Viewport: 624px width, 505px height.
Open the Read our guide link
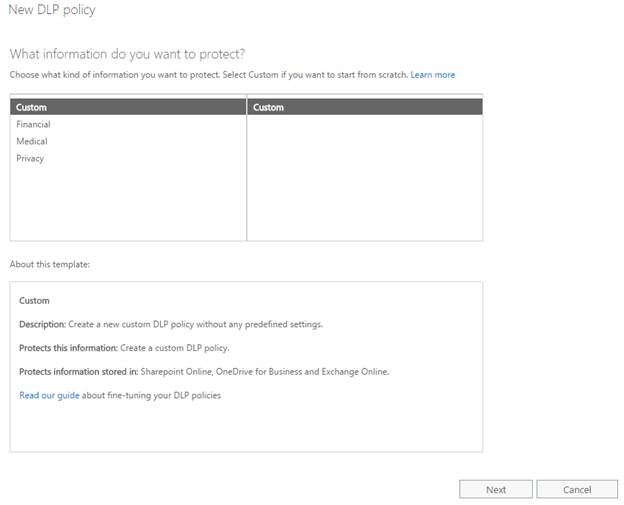pyautogui.click(x=49, y=395)
